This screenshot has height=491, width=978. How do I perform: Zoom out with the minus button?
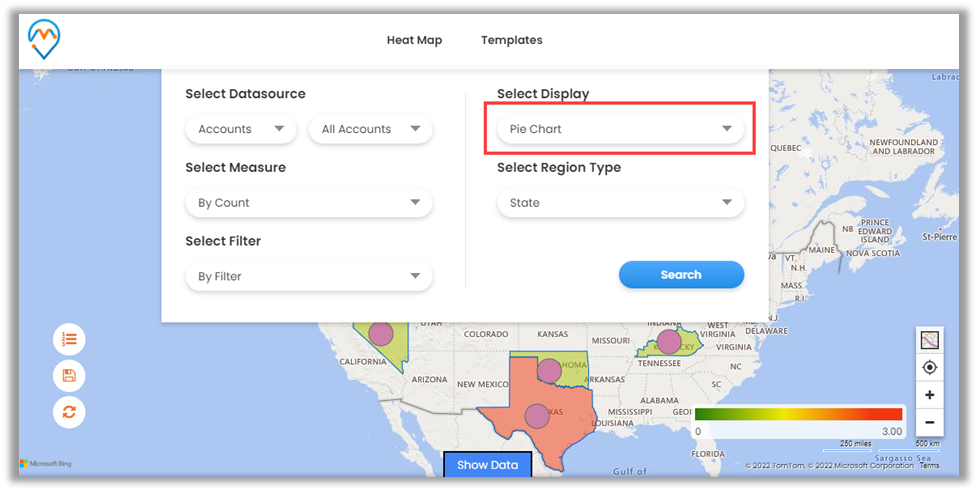click(929, 422)
